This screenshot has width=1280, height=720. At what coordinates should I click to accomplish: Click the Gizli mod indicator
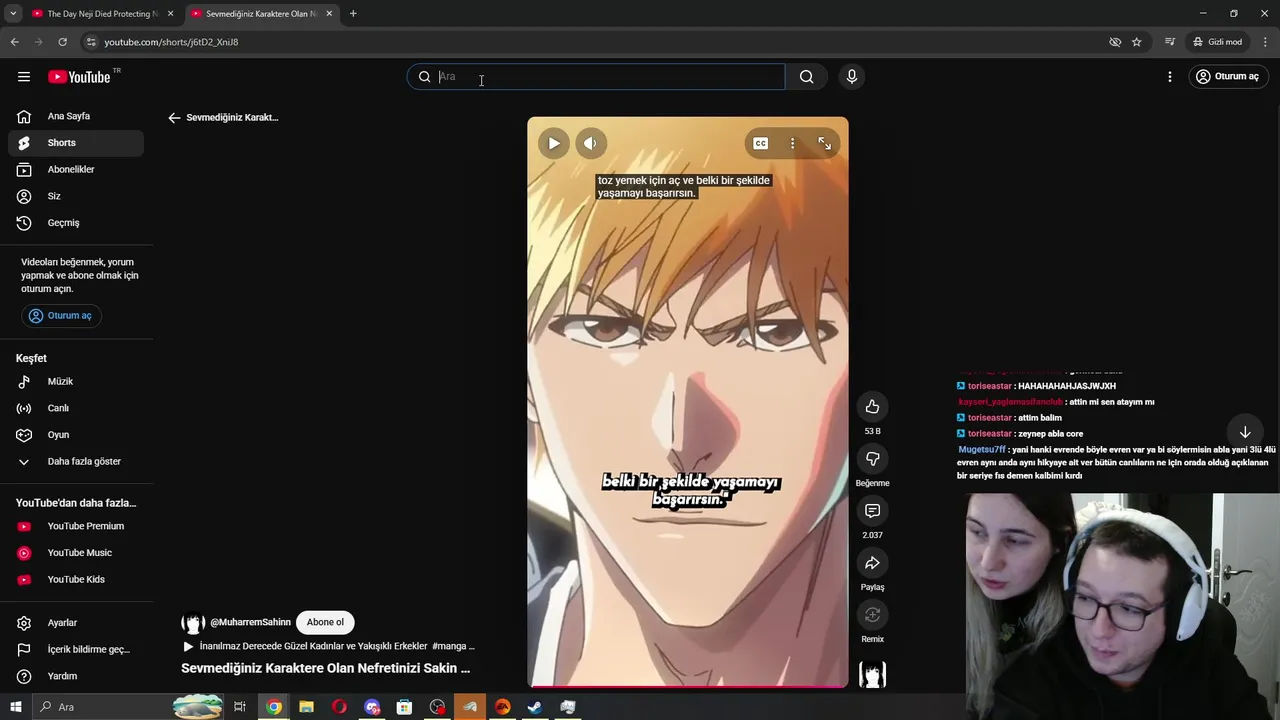tap(1217, 42)
